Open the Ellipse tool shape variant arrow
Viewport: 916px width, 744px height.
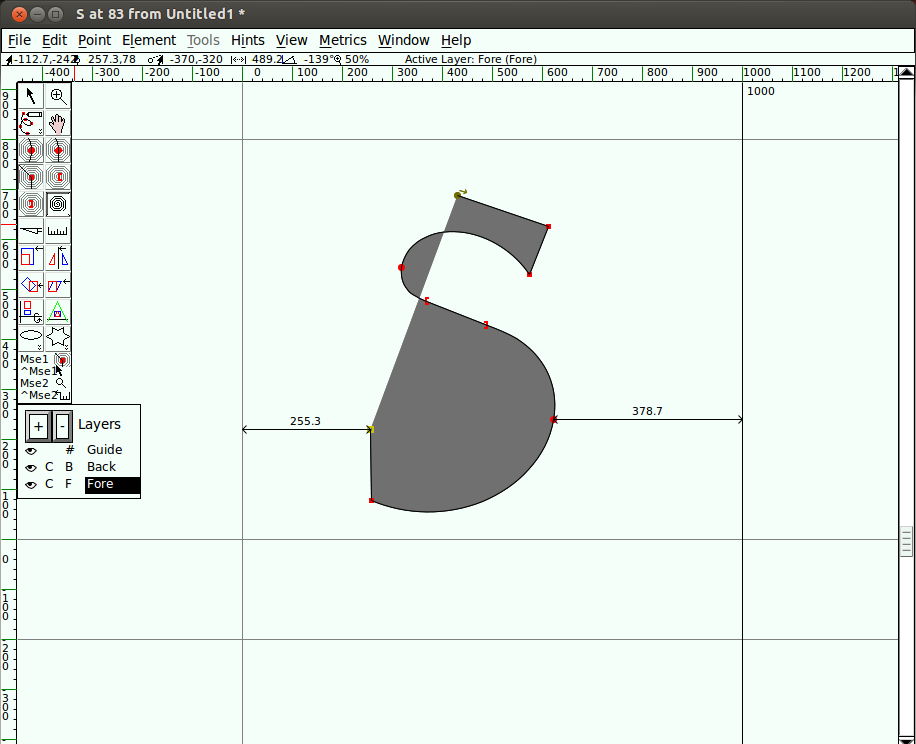click(x=40, y=347)
